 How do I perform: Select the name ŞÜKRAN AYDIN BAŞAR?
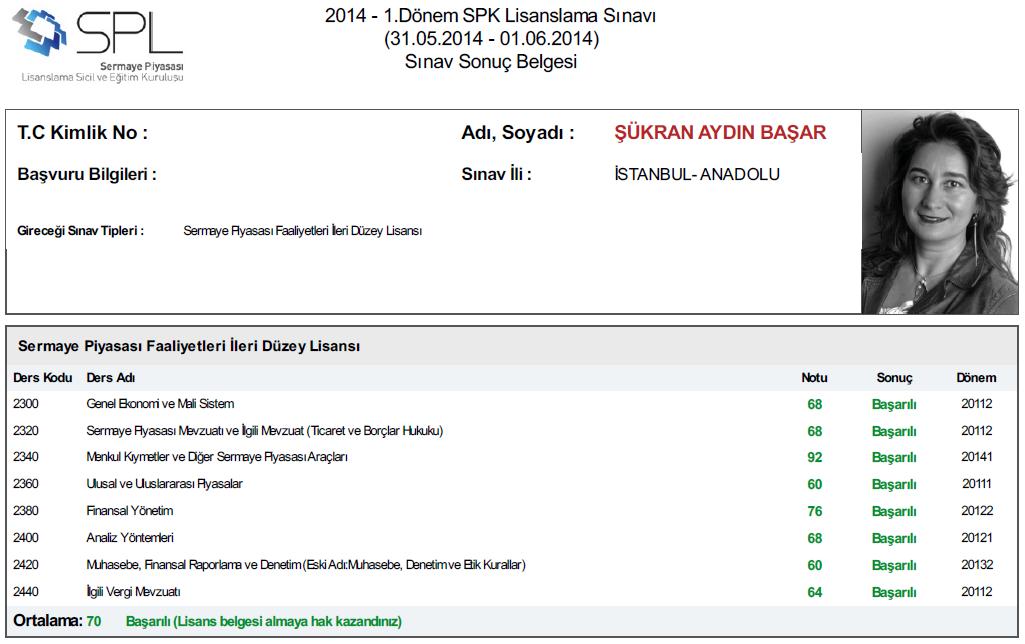[720, 132]
